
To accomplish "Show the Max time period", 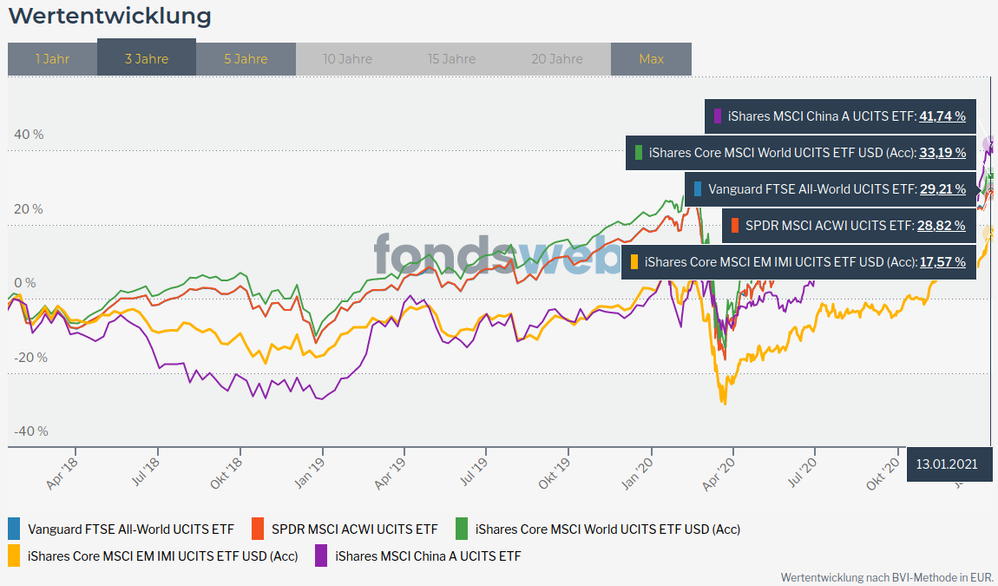I will (651, 59).
